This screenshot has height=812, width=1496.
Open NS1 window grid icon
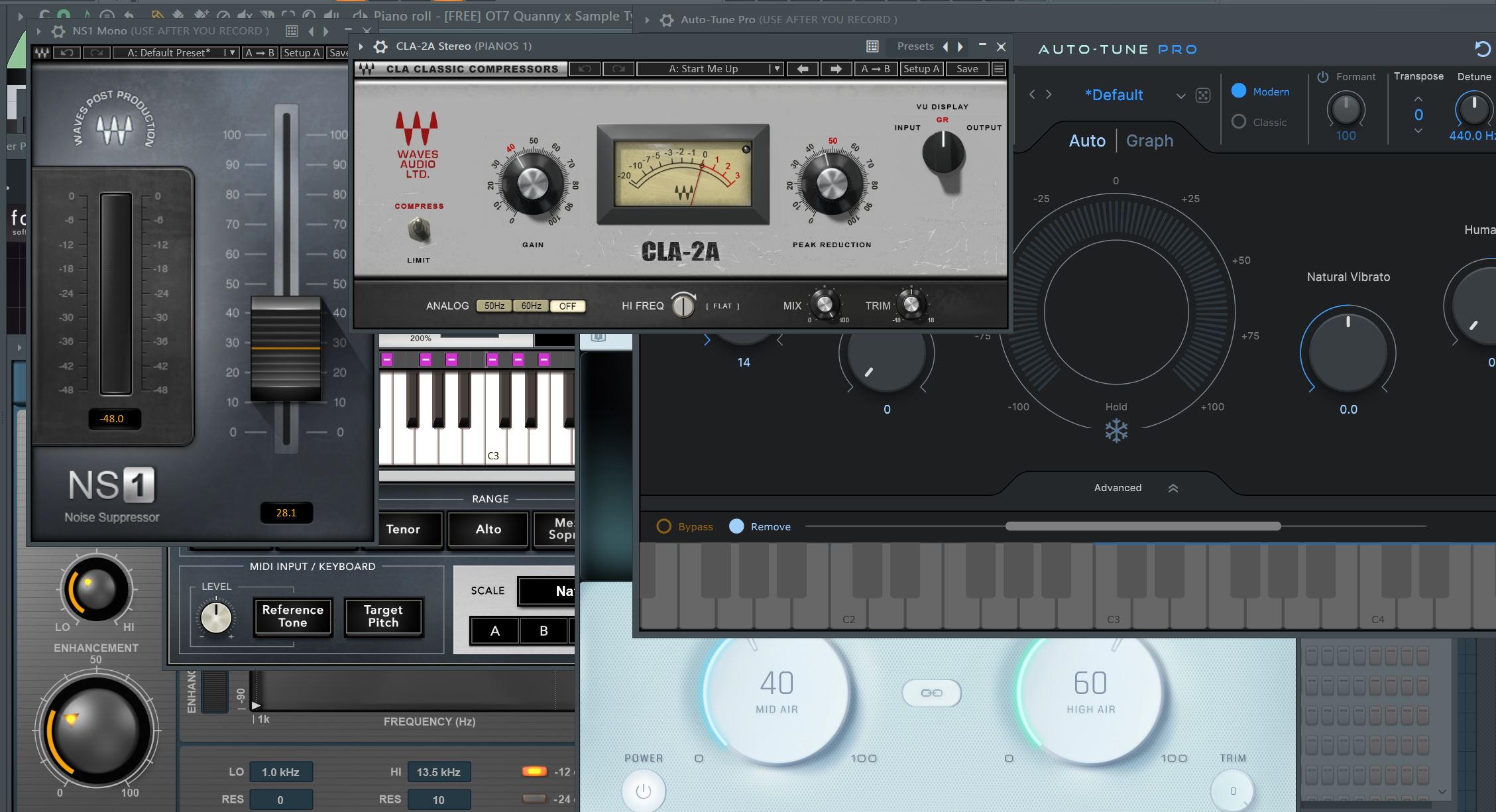pyautogui.click(x=292, y=31)
